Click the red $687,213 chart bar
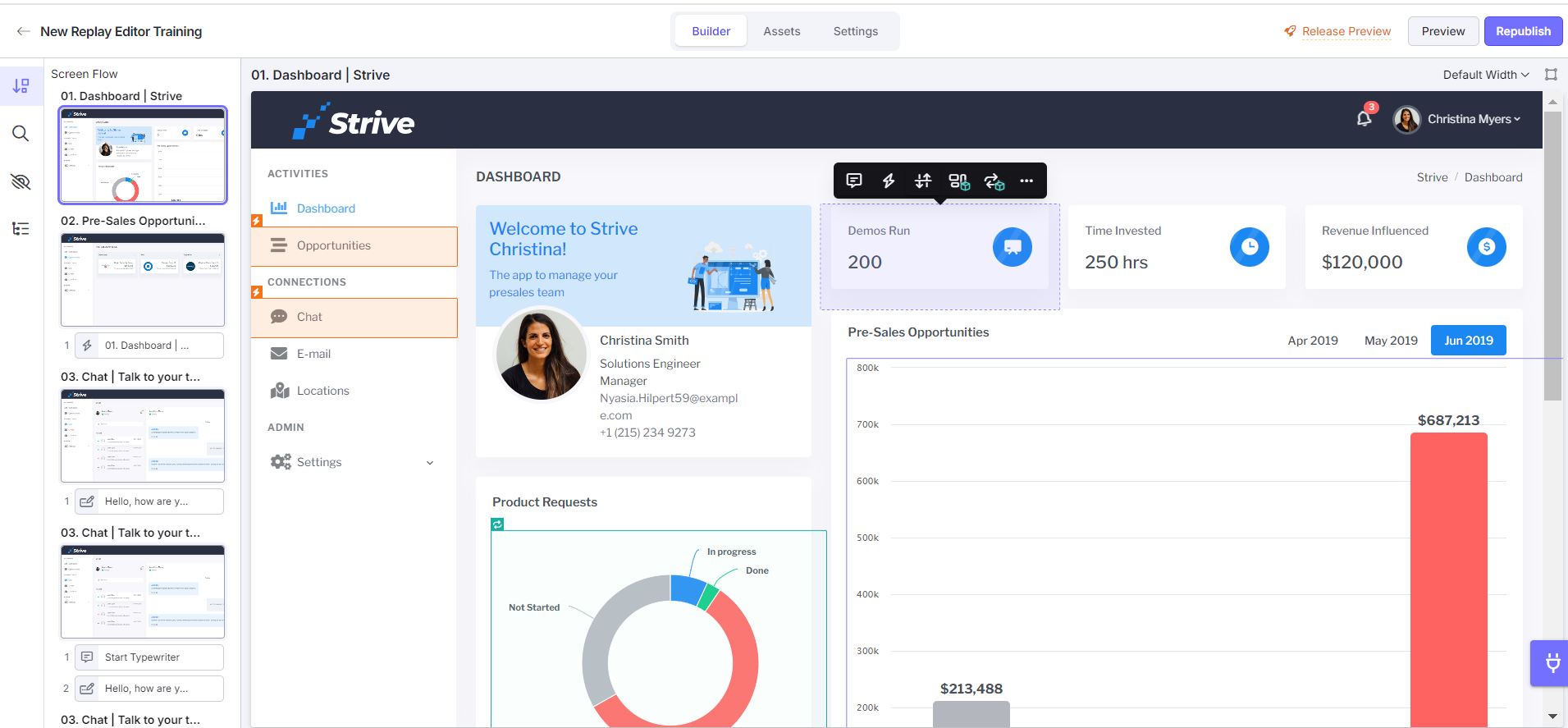1568x728 pixels. pos(1448,579)
